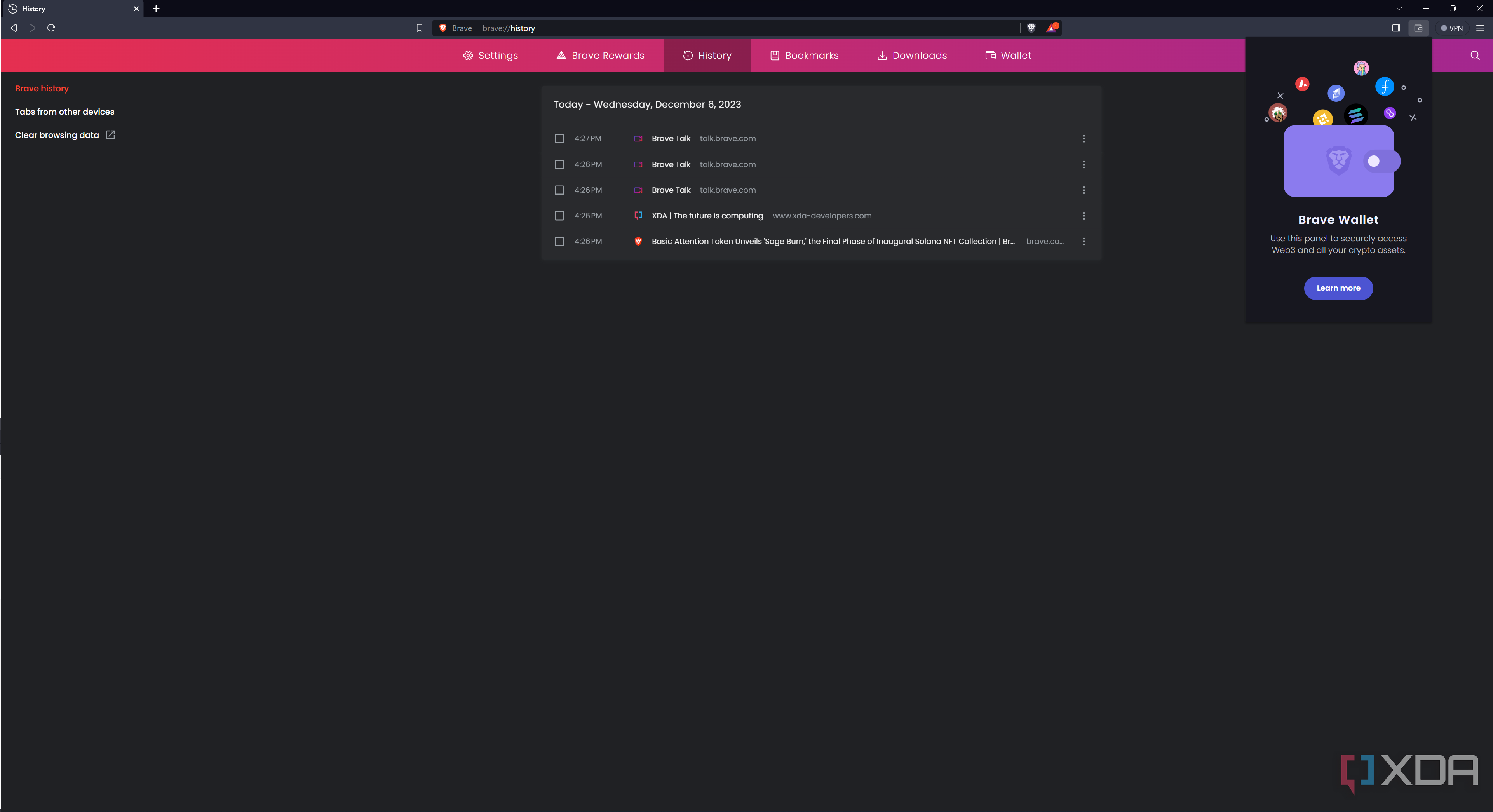This screenshot has height=812, width=1493.
Task: Search history with the magnifier icon
Action: pos(1475,56)
